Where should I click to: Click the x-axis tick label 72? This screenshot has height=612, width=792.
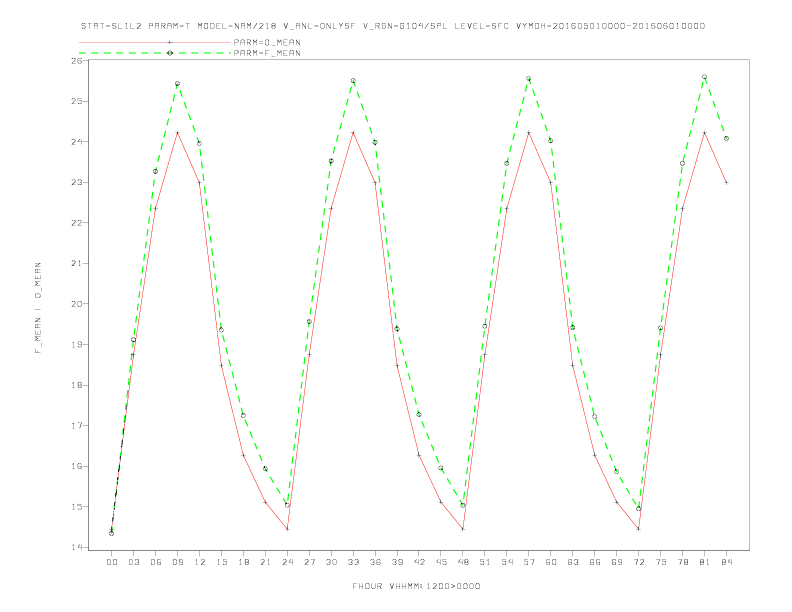coord(638,562)
